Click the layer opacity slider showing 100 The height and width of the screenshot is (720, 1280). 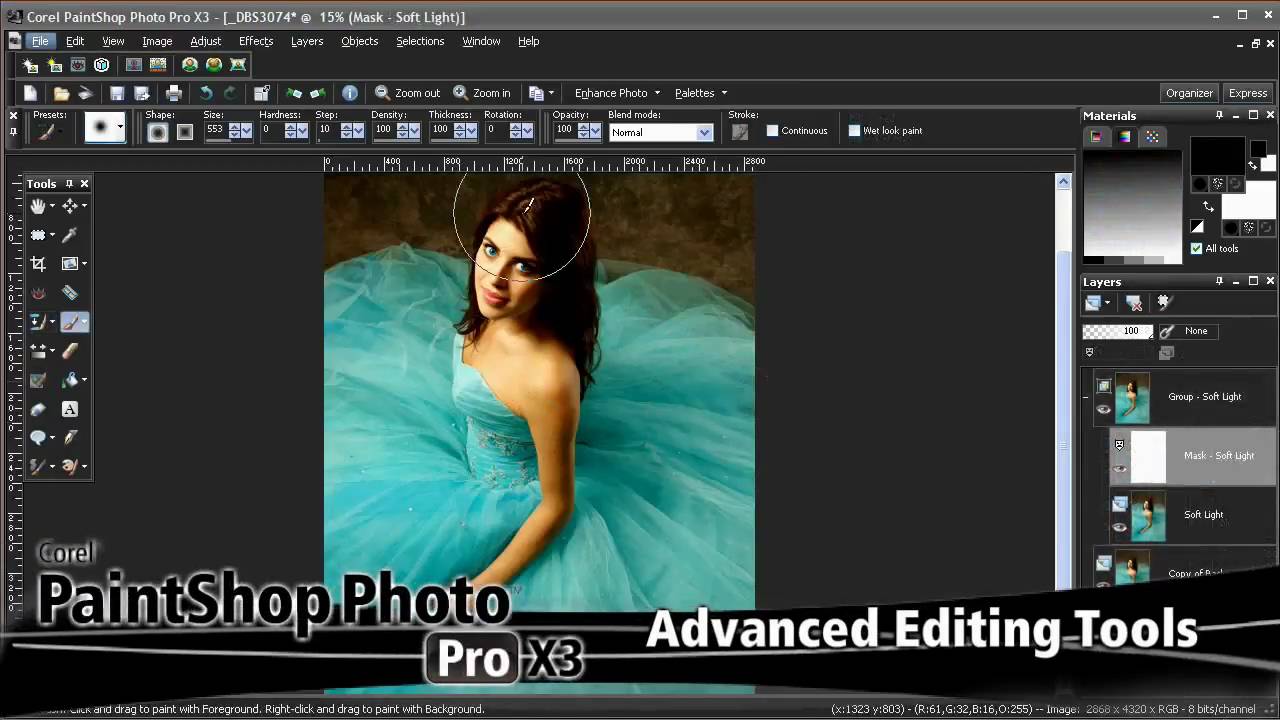pos(1117,331)
